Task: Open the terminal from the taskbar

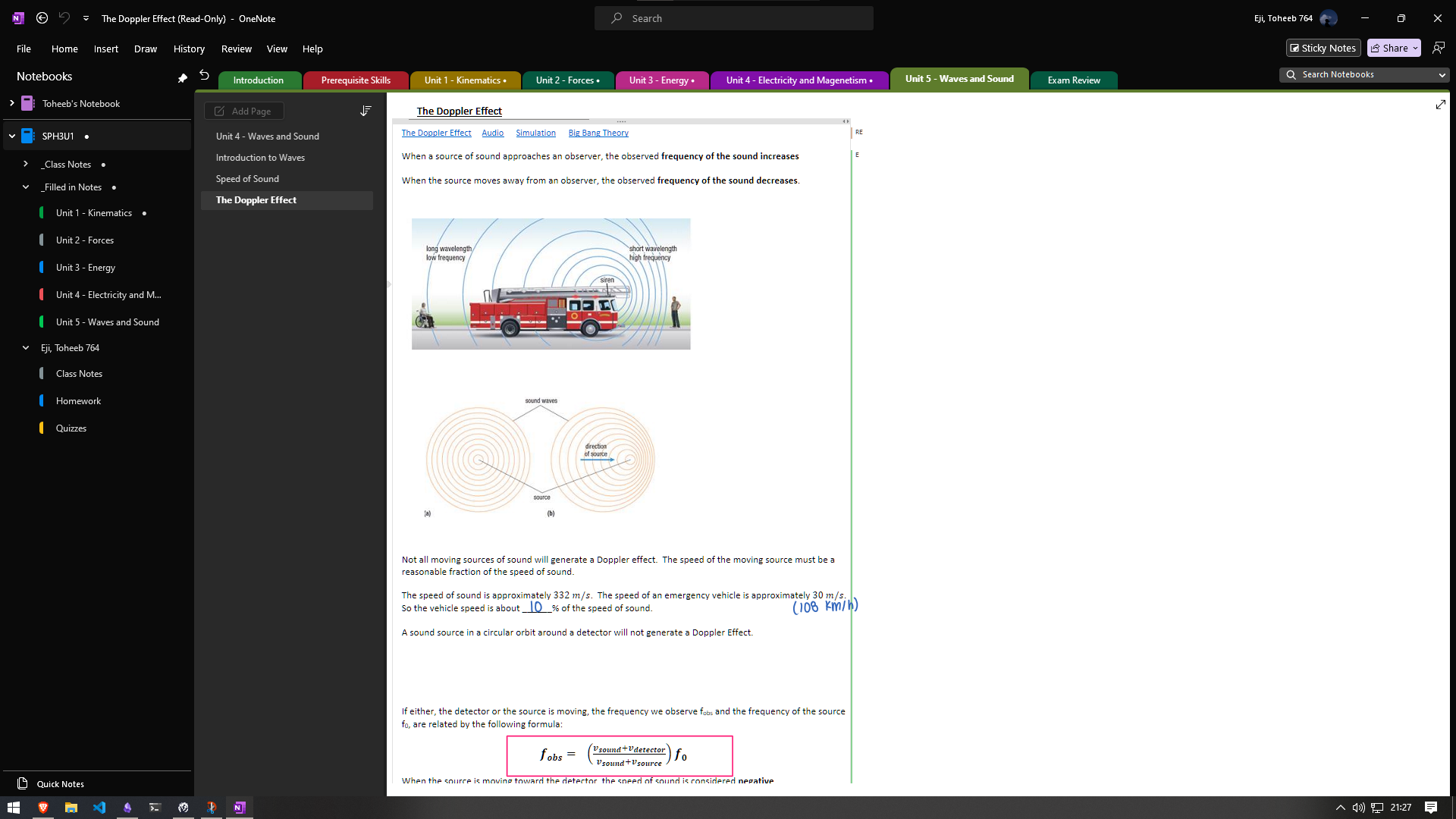Action: click(x=155, y=808)
